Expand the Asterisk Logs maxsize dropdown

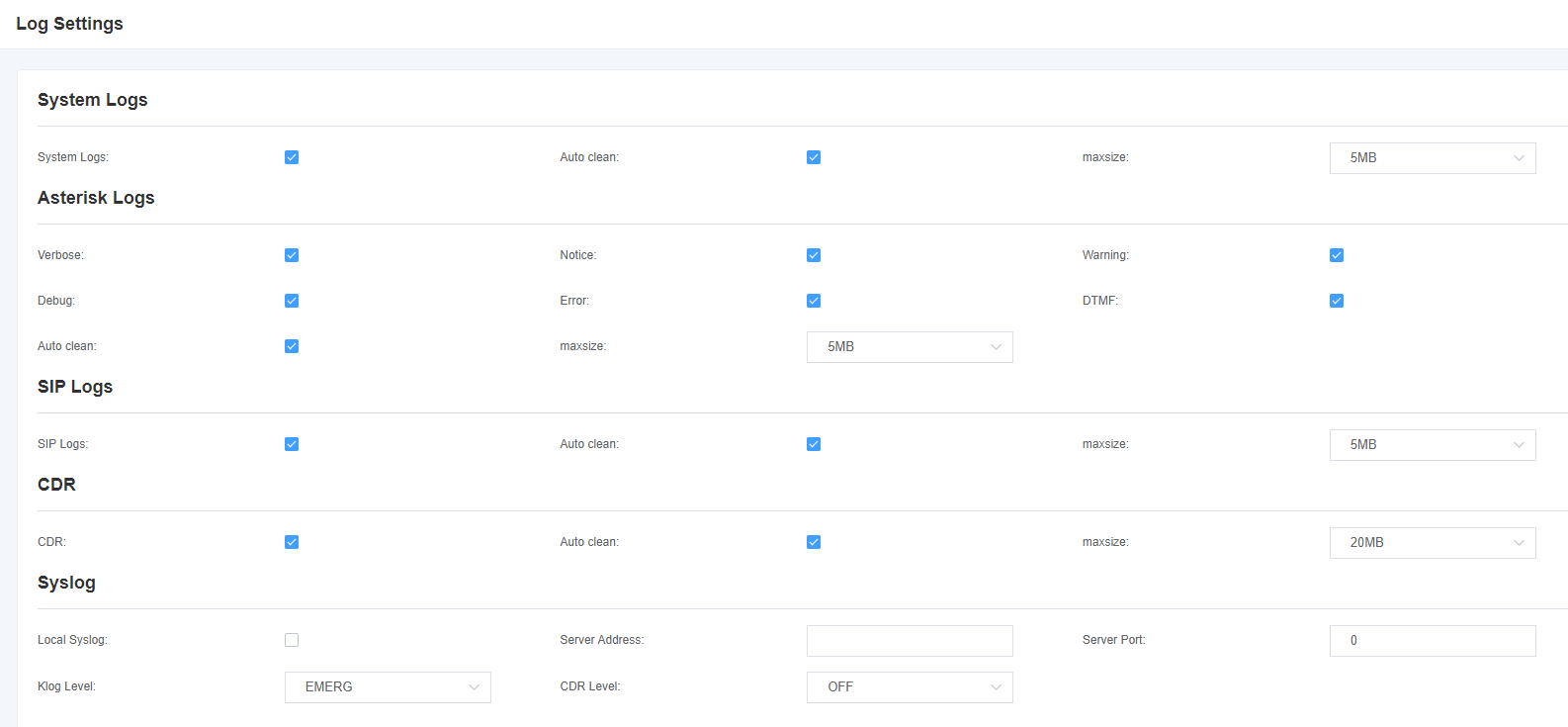pyautogui.click(x=910, y=347)
